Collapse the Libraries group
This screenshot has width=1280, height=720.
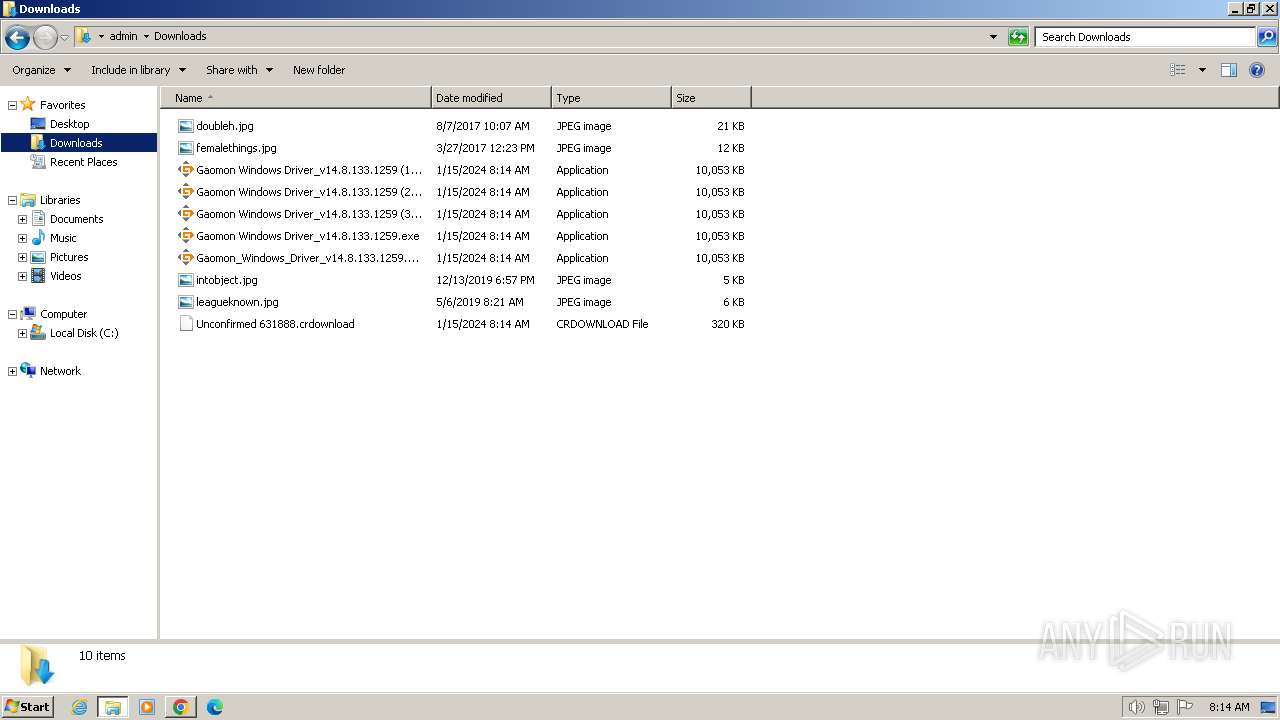pos(12,200)
